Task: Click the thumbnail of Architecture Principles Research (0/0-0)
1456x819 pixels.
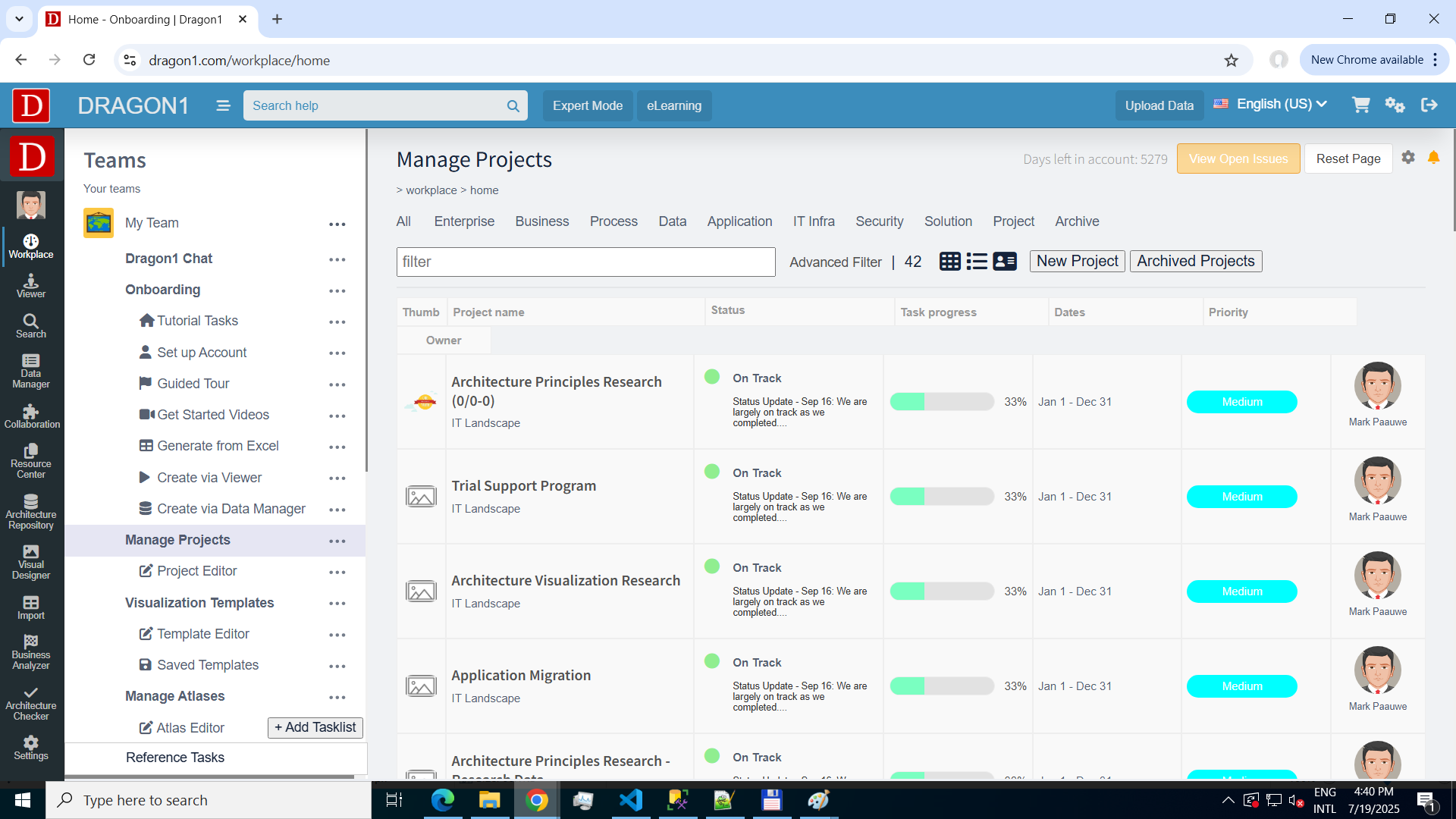Action: tap(421, 402)
